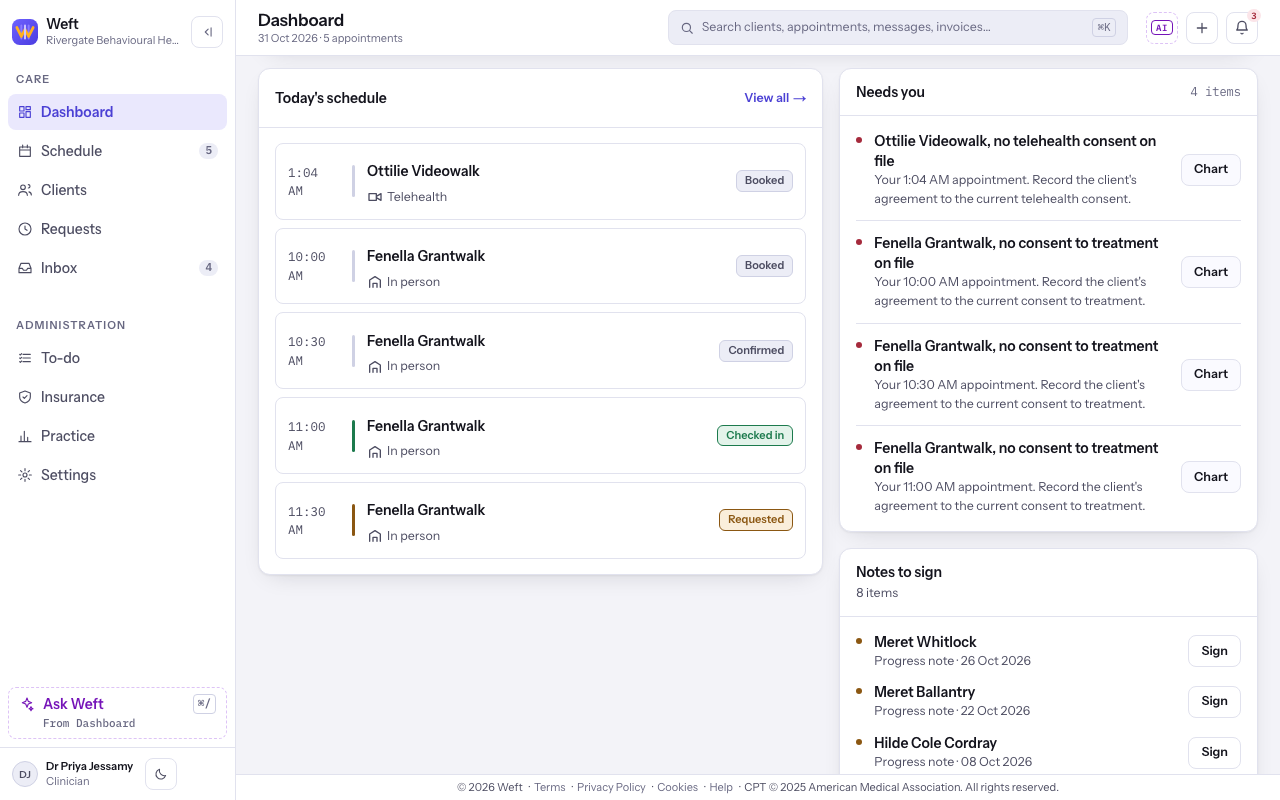Open Ask Weft from Dashboard
1280x800 pixels.
(x=118, y=713)
